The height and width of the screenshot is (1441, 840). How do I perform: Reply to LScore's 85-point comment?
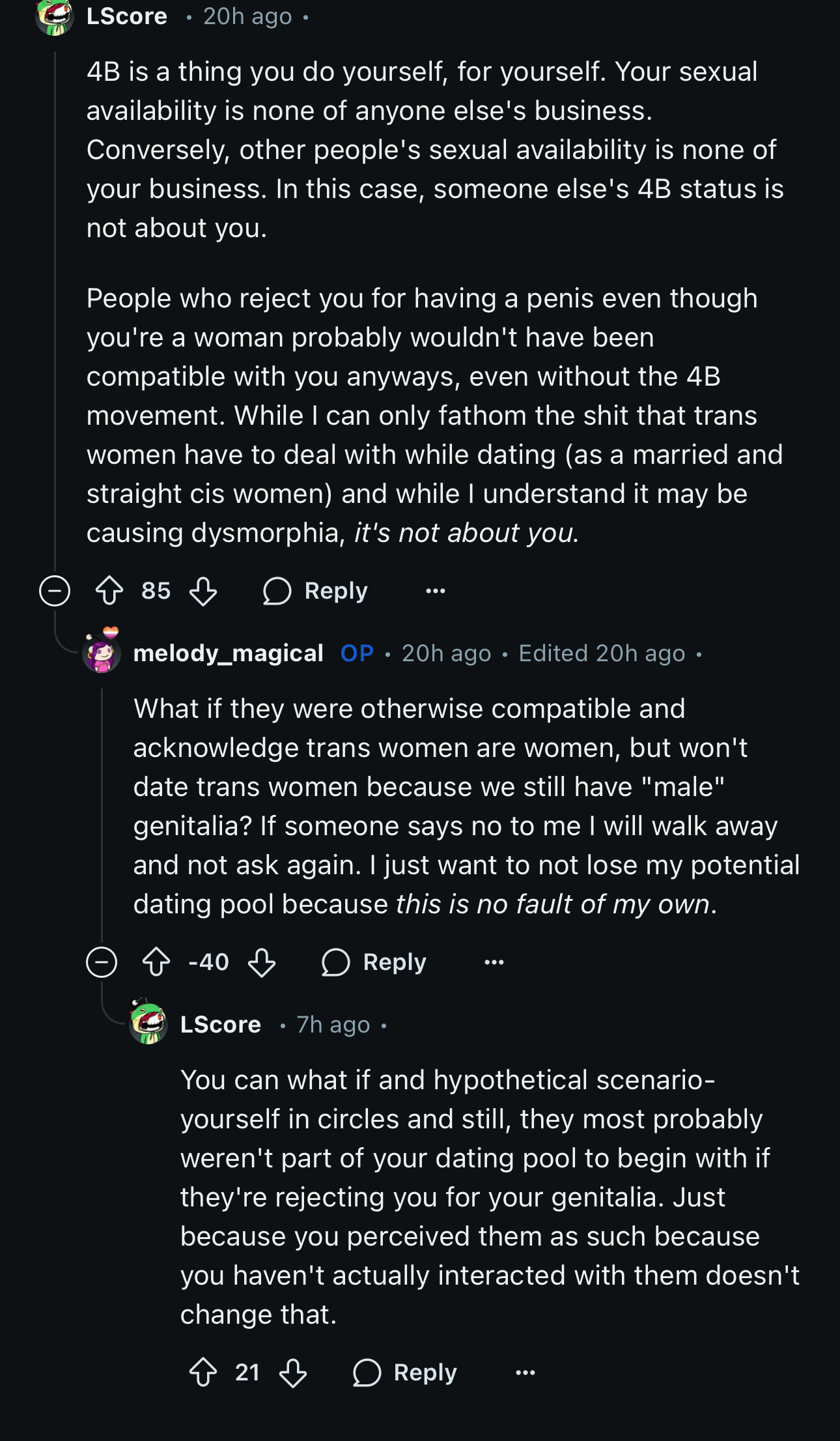(315, 591)
